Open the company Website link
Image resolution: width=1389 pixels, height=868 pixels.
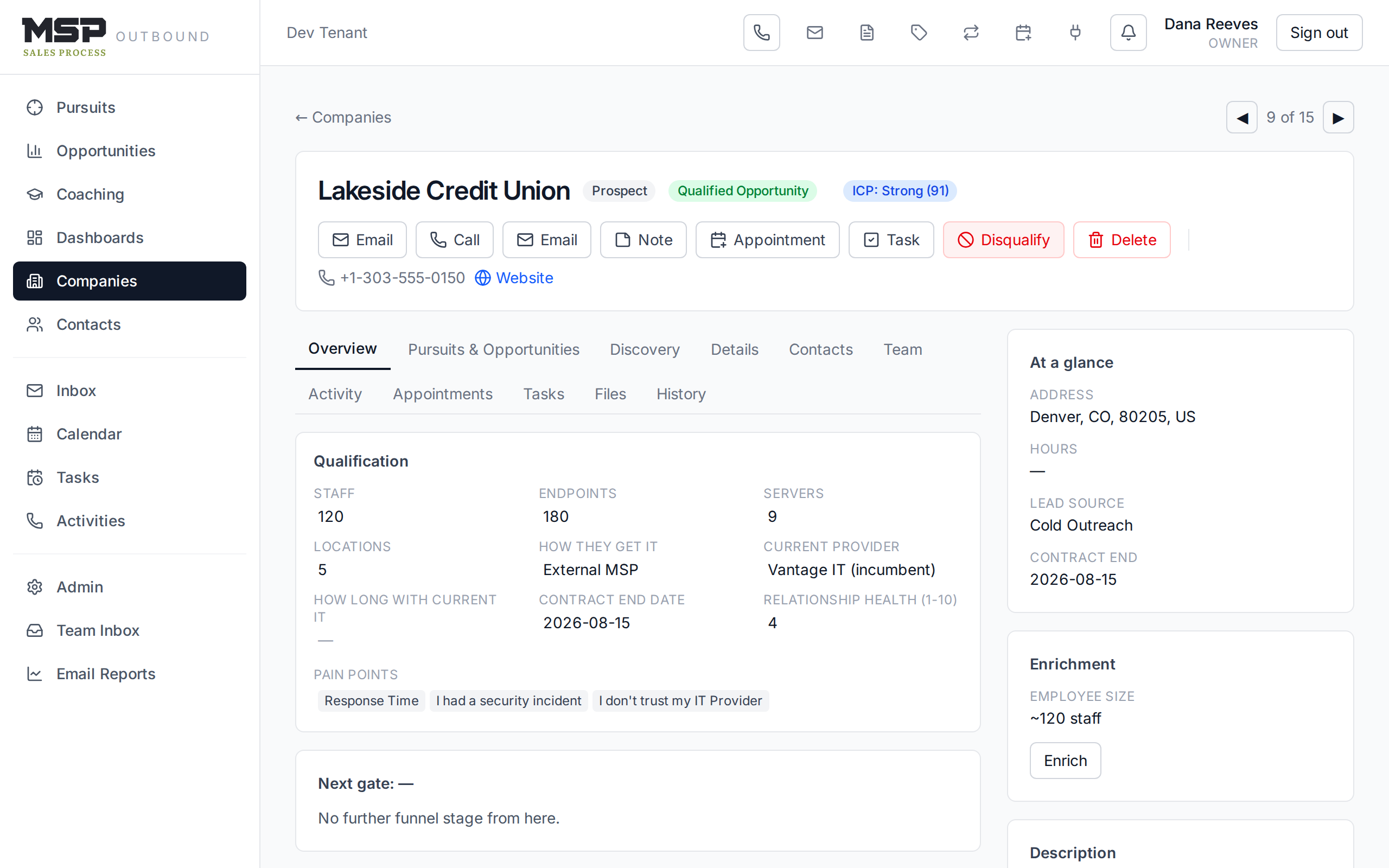514,278
